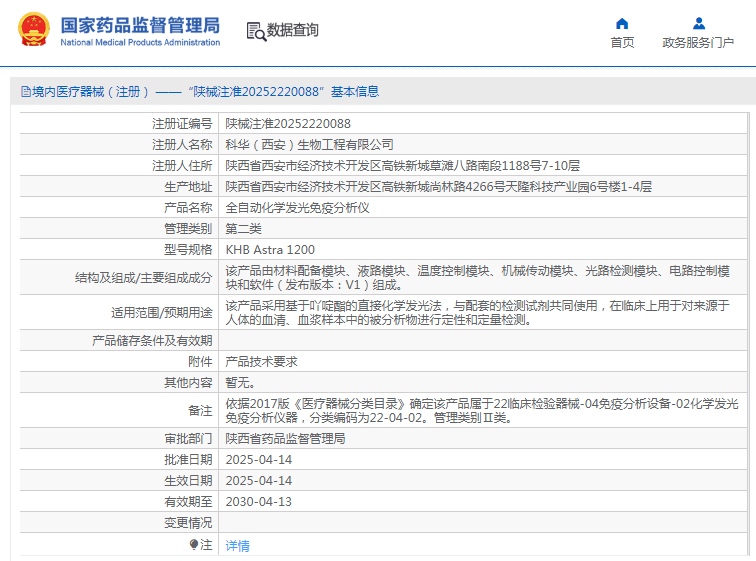The width and height of the screenshot is (756, 561).
Task: Click the 审批部门 row label
Action: pos(188,439)
